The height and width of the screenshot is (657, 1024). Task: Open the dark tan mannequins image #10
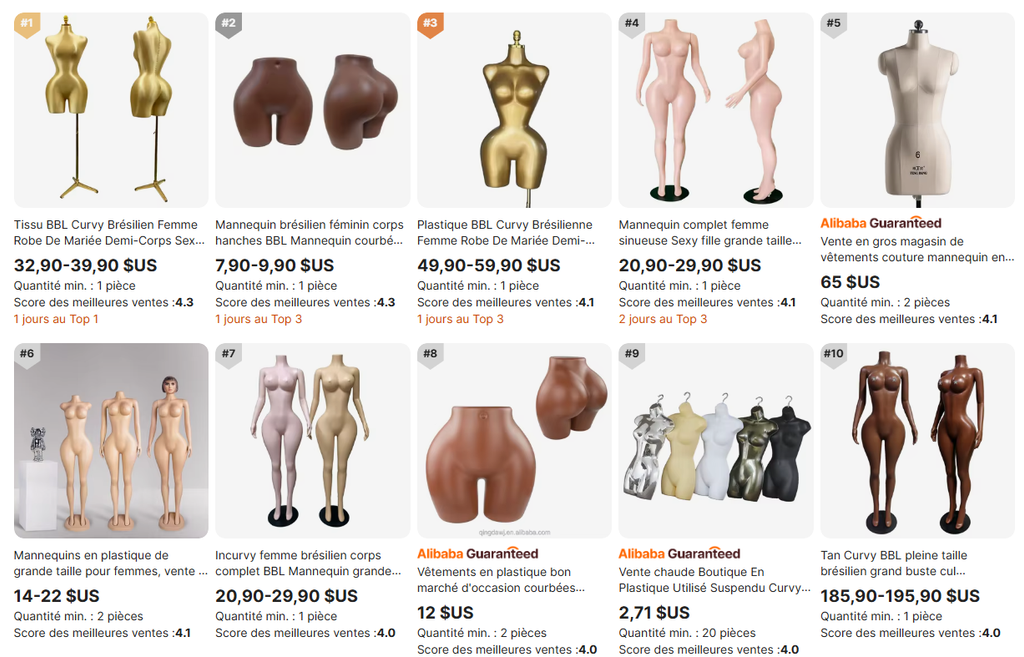click(x=918, y=441)
